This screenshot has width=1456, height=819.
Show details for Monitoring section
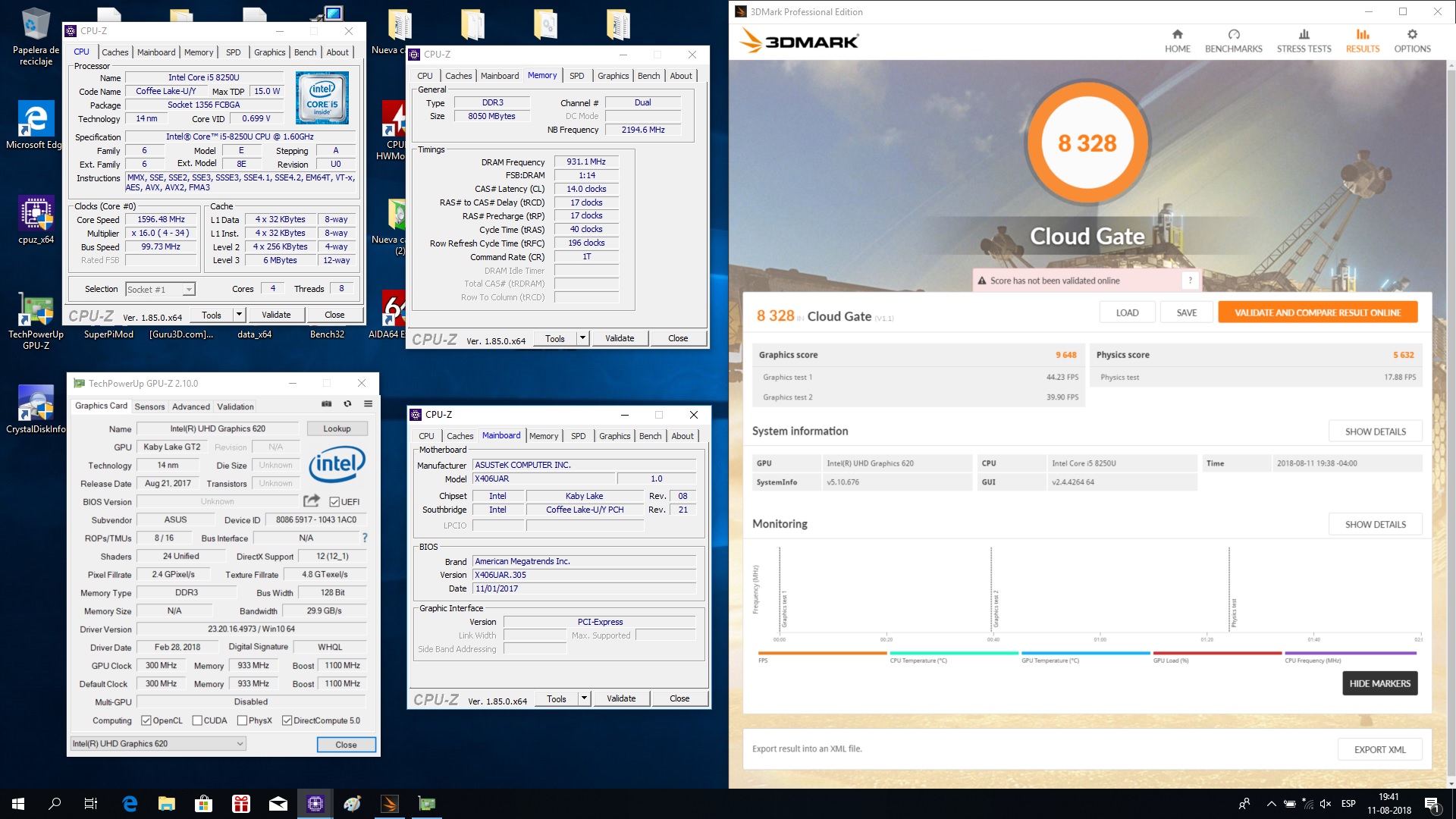tap(1375, 524)
